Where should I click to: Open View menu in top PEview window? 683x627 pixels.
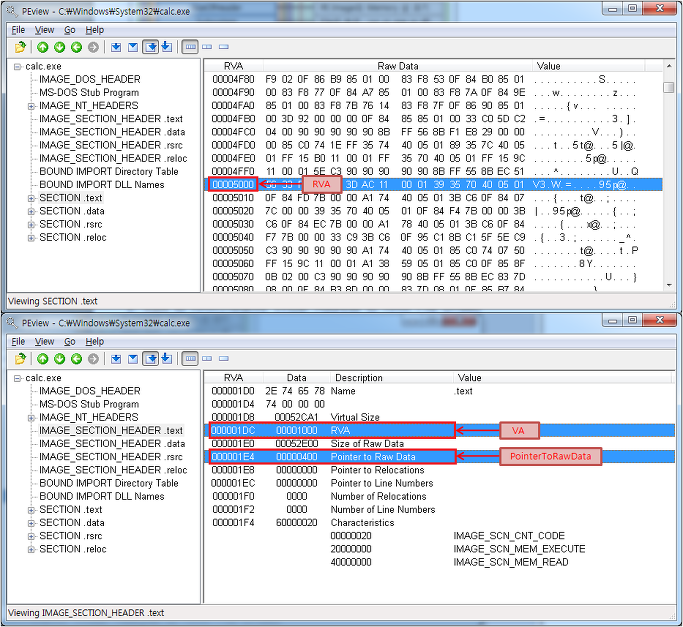pos(44,30)
